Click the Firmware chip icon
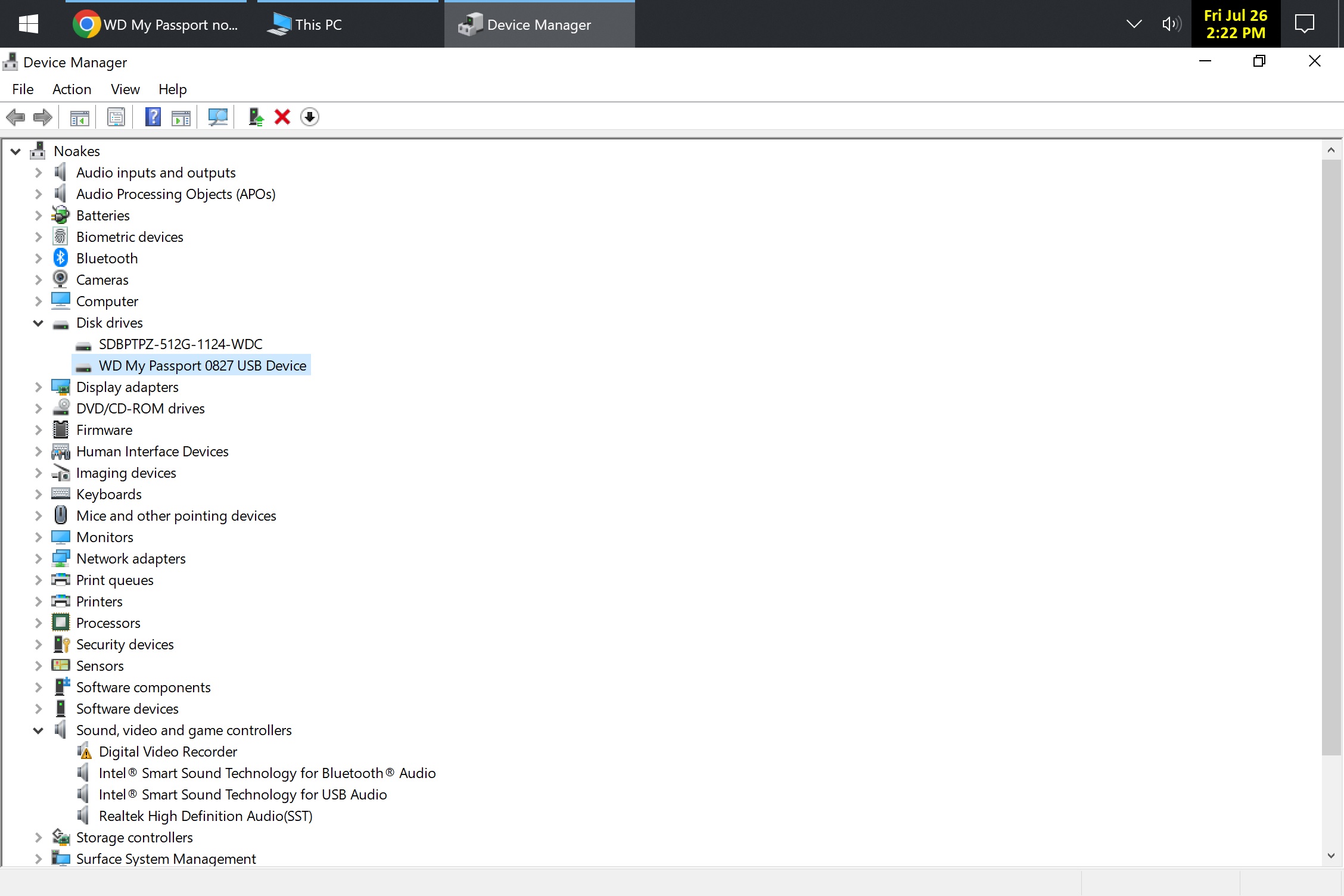 coord(61,430)
